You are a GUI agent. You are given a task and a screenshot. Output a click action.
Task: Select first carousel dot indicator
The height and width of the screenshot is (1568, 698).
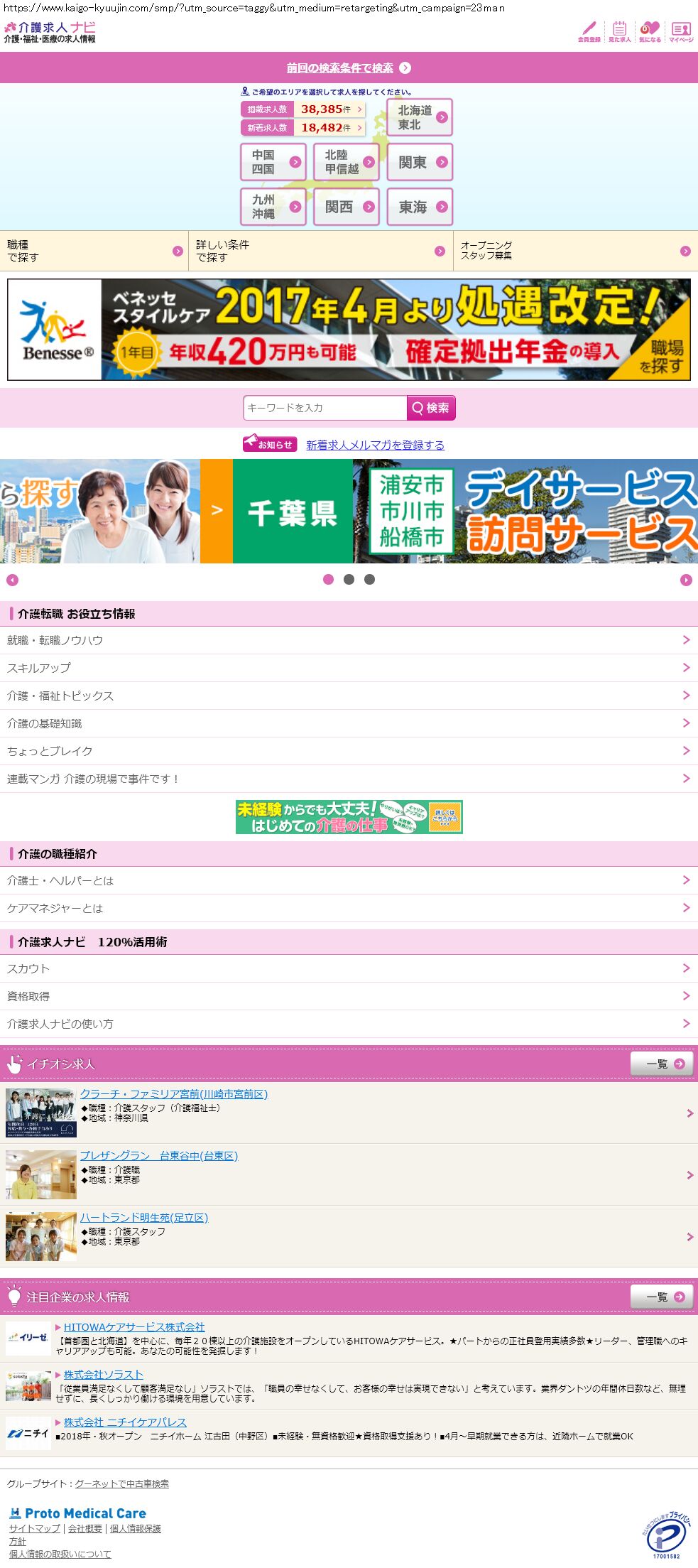click(x=328, y=580)
